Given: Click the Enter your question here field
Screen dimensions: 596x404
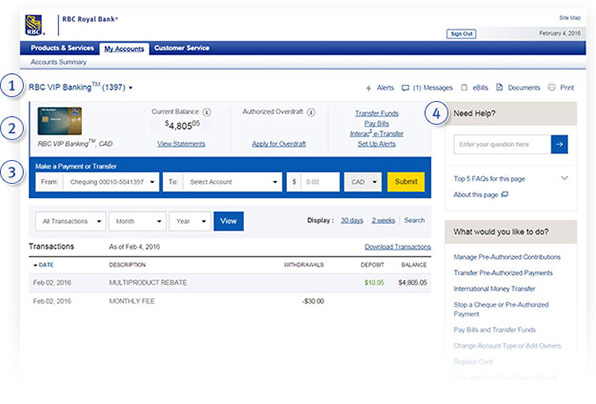Looking at the screenshot, I should (x=502, y=144).
